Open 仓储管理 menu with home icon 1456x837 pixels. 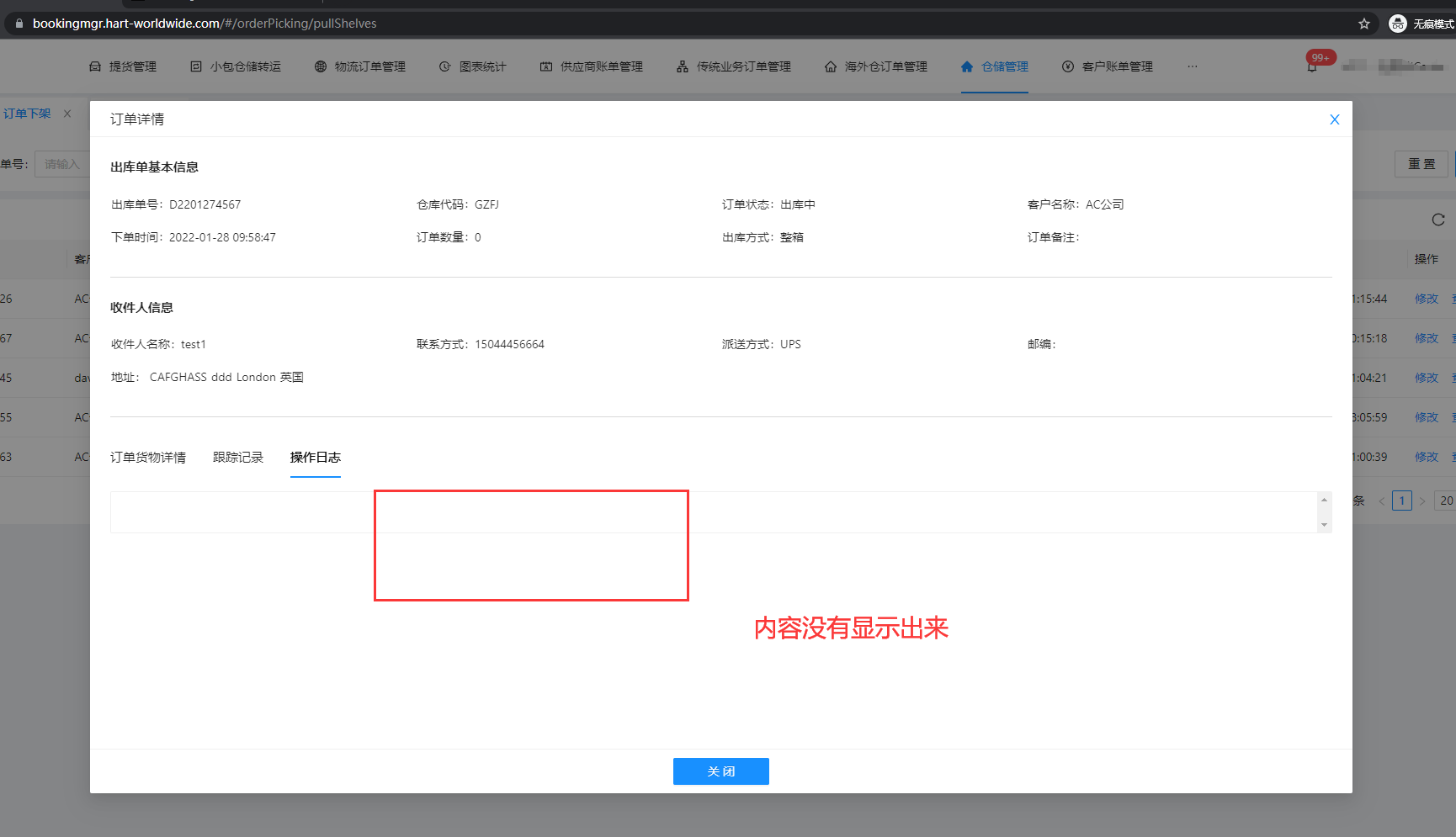[x=995, y=66]
